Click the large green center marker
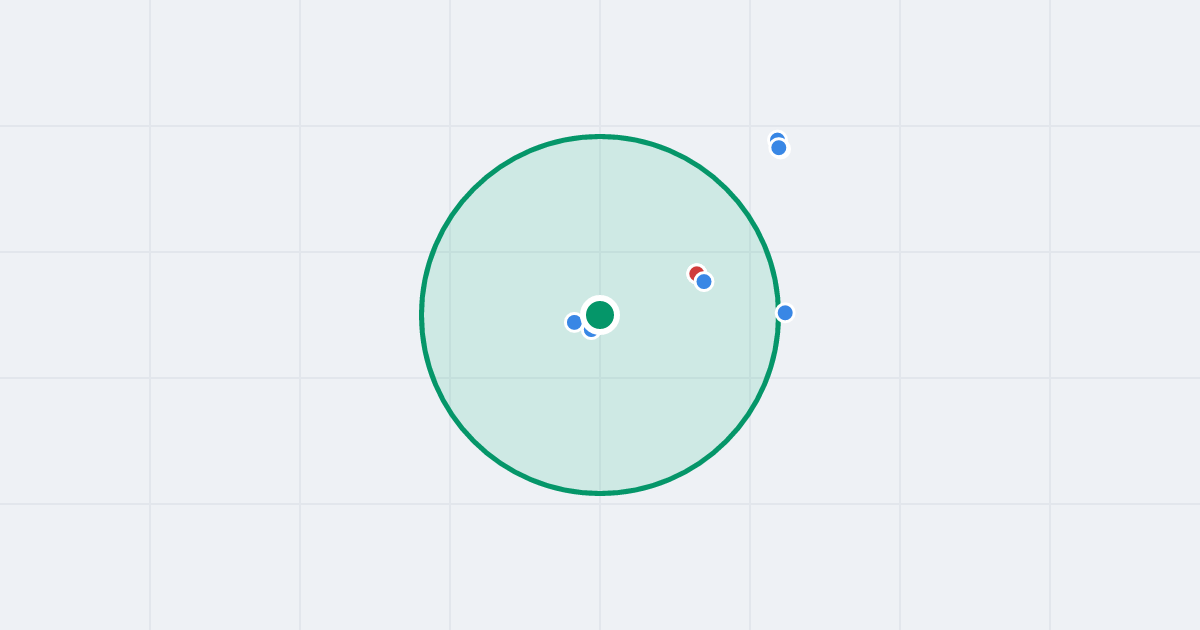 coord(600,315)
